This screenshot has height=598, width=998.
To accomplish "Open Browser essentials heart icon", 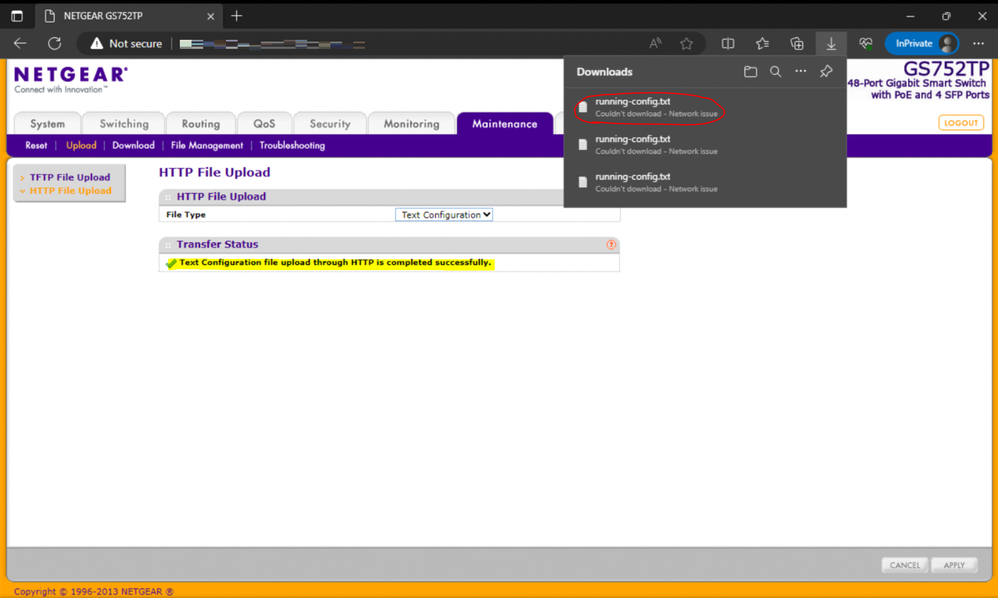I will click(866, 43).
